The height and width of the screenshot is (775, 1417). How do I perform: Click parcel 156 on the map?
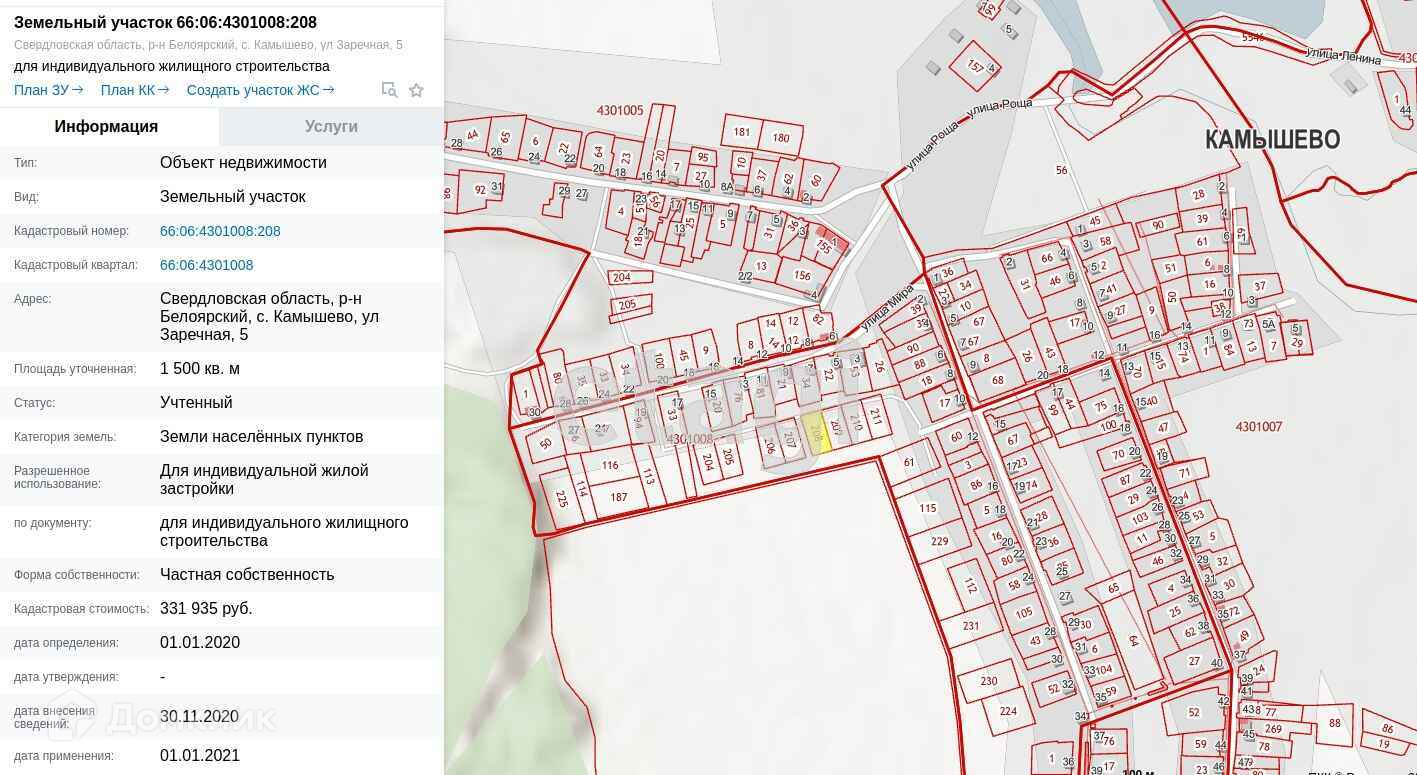[x=802, y=276]
